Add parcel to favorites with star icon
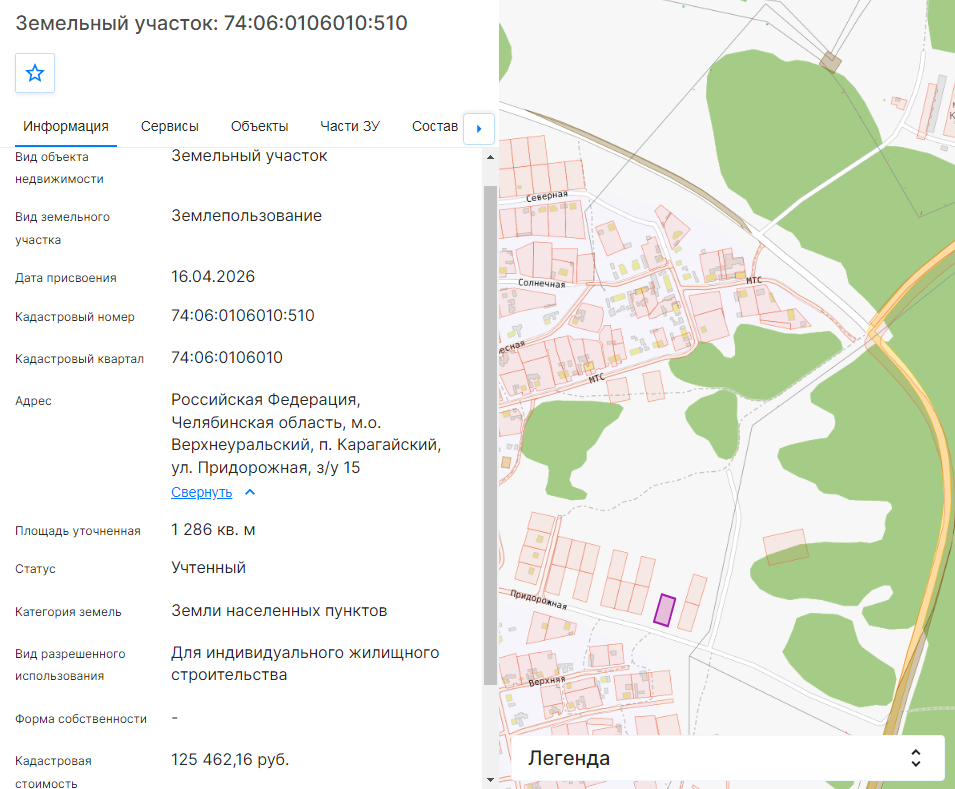Screen dimensions: 955x789 click(x=35, y=73)
